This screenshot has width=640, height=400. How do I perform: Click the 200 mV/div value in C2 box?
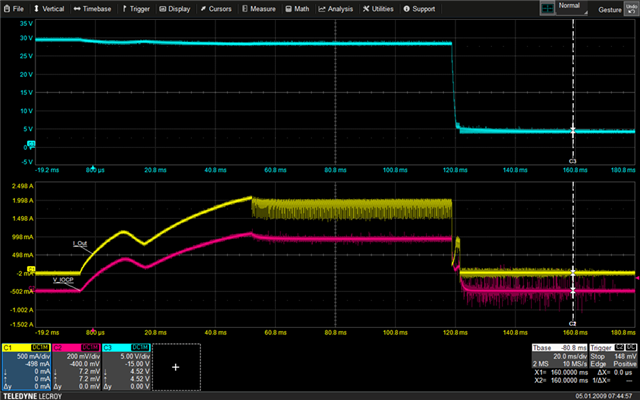(84, 356)
